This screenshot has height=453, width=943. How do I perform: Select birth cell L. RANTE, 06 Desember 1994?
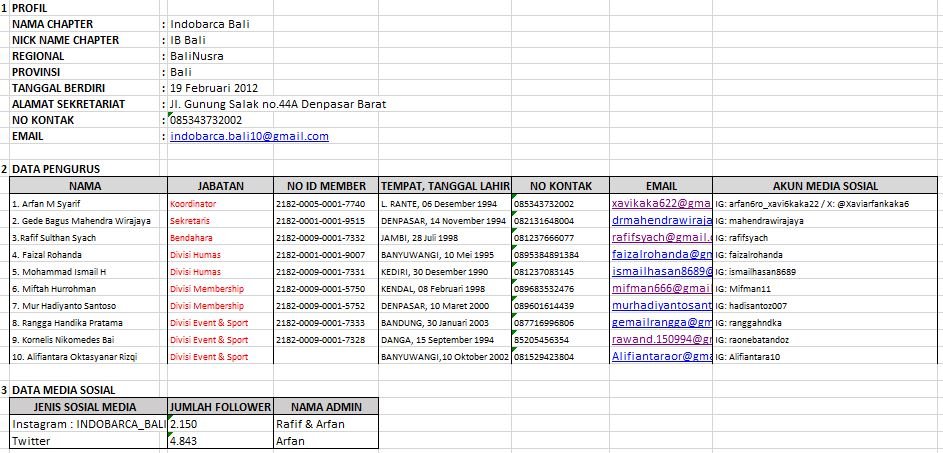[x=445, y=203]
